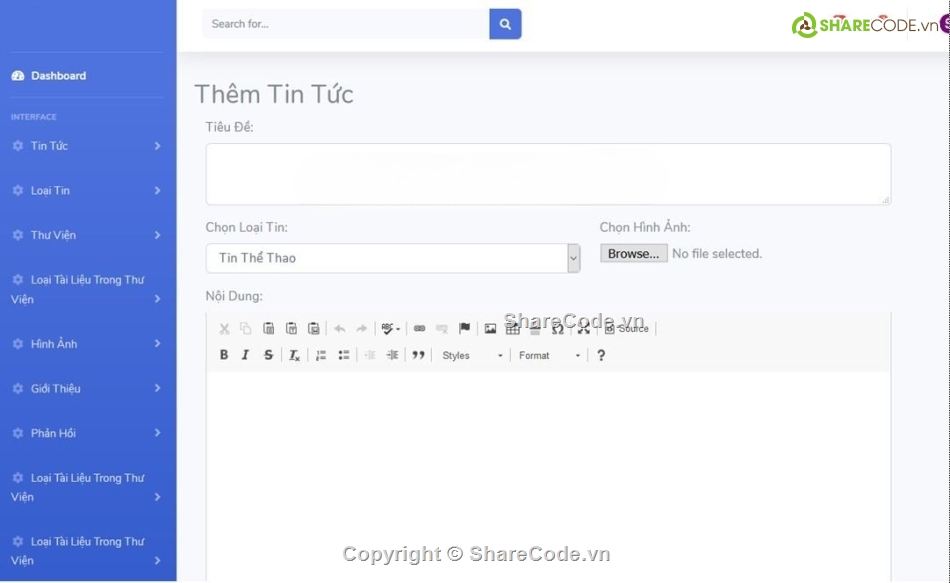Expand the Hình Ảnh chevron
Viewport: 950px width, 583px height.
tap(158, 344)
